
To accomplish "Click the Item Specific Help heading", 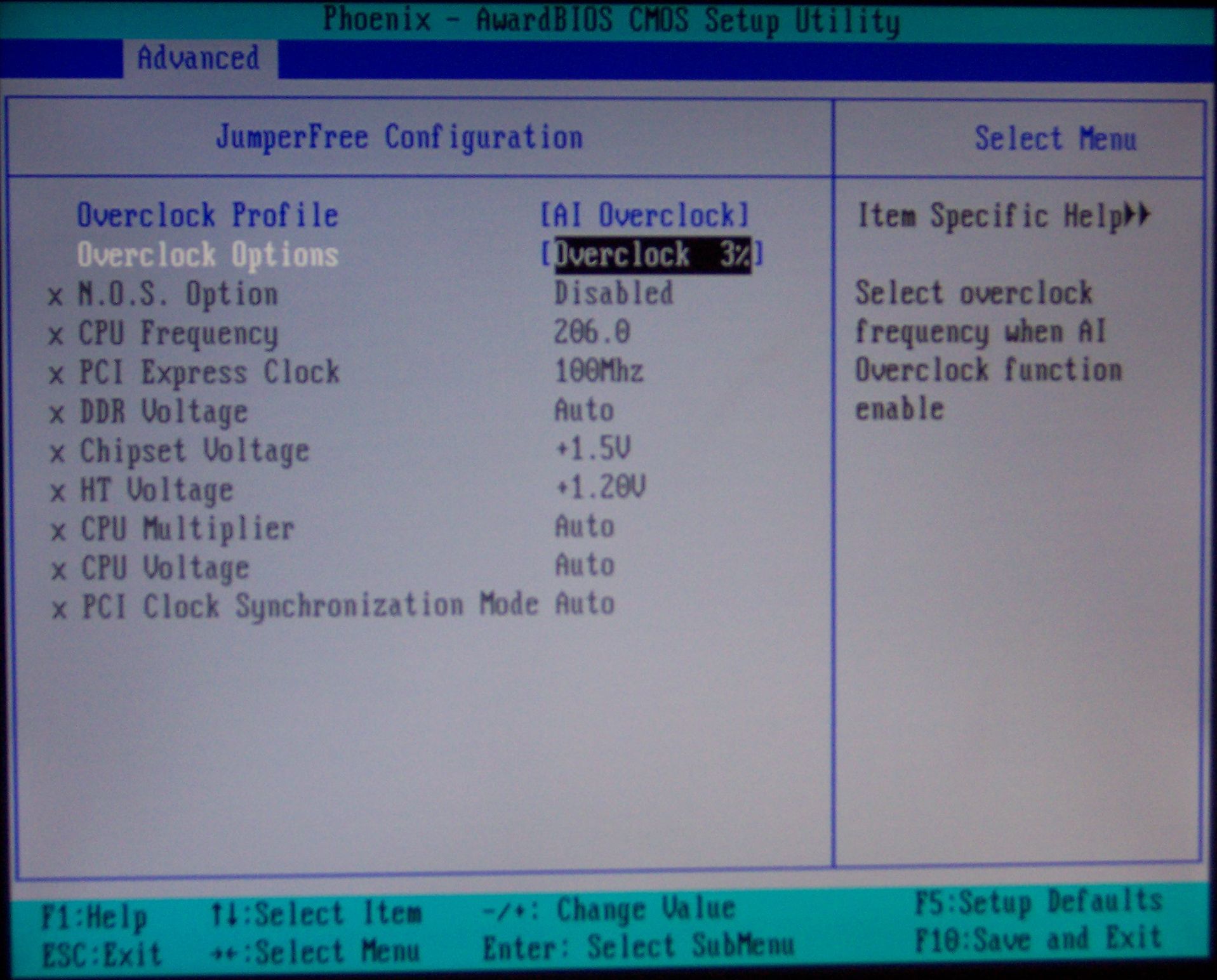I will (x=990, y=216).
